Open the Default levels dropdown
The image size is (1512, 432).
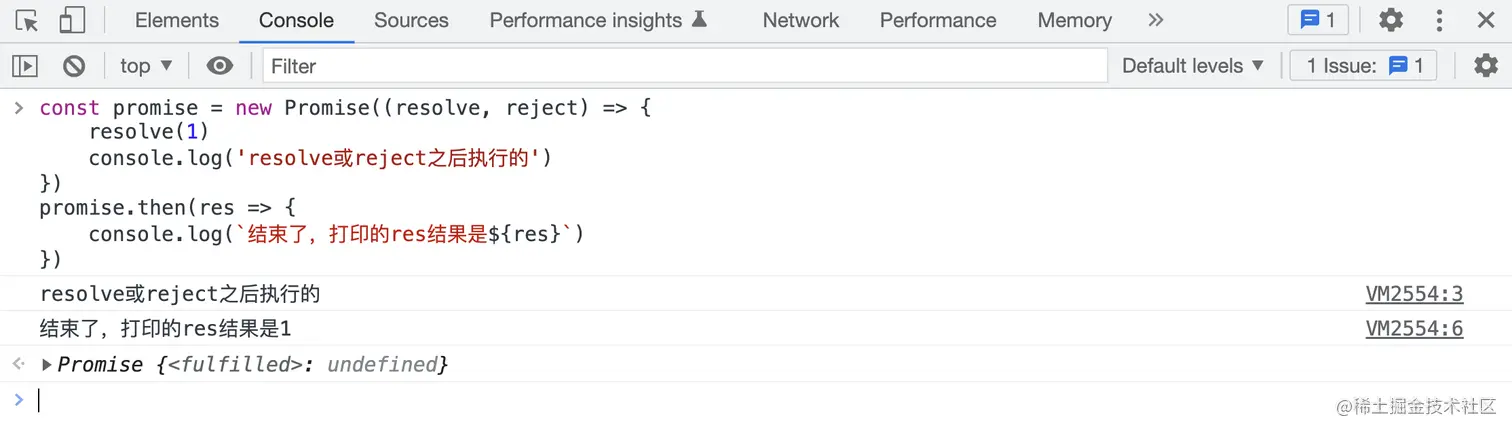click(1192, 66)
